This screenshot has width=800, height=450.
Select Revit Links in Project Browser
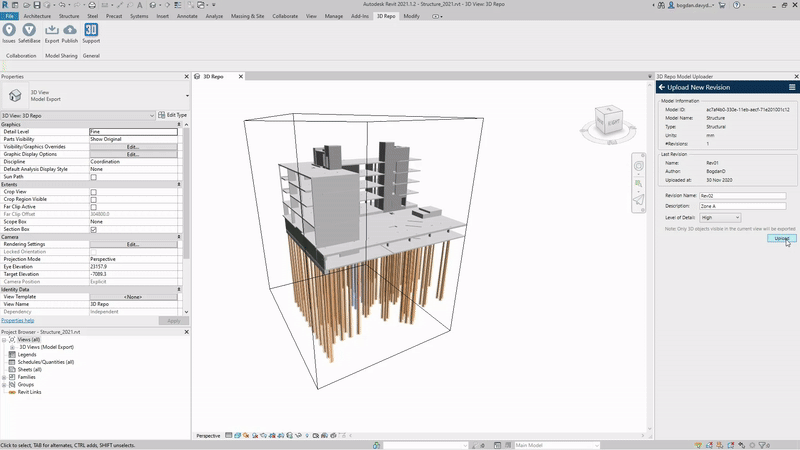[x=29, y=392]
